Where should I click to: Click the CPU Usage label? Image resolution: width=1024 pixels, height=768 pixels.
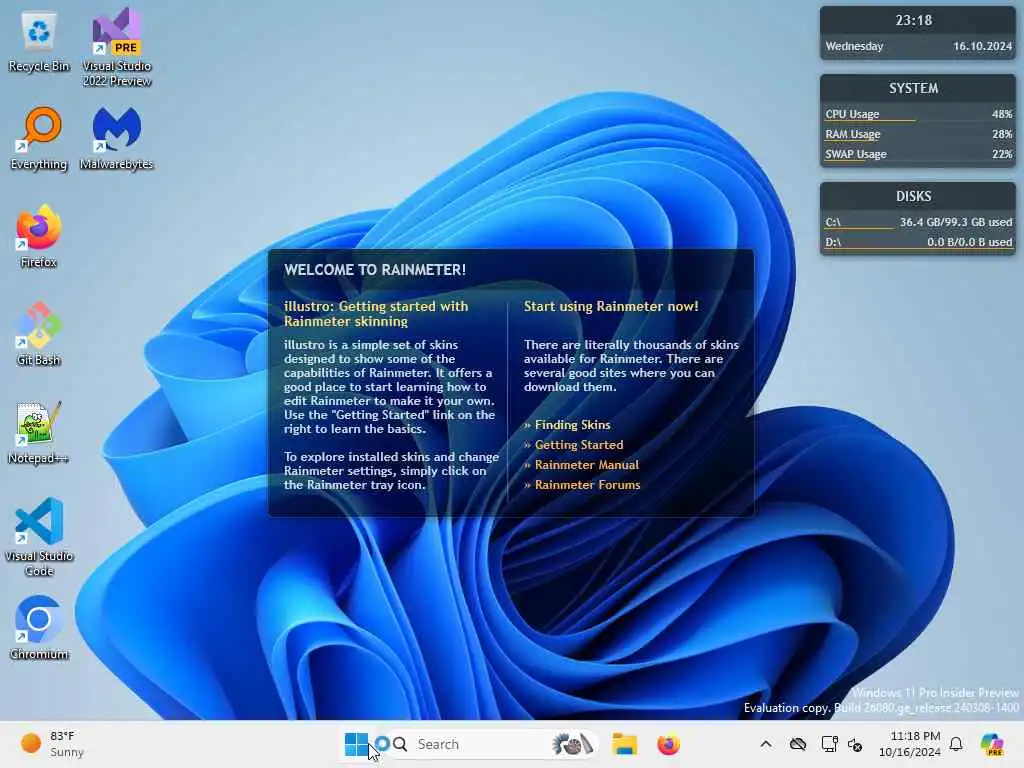click(x=852, y=114)
